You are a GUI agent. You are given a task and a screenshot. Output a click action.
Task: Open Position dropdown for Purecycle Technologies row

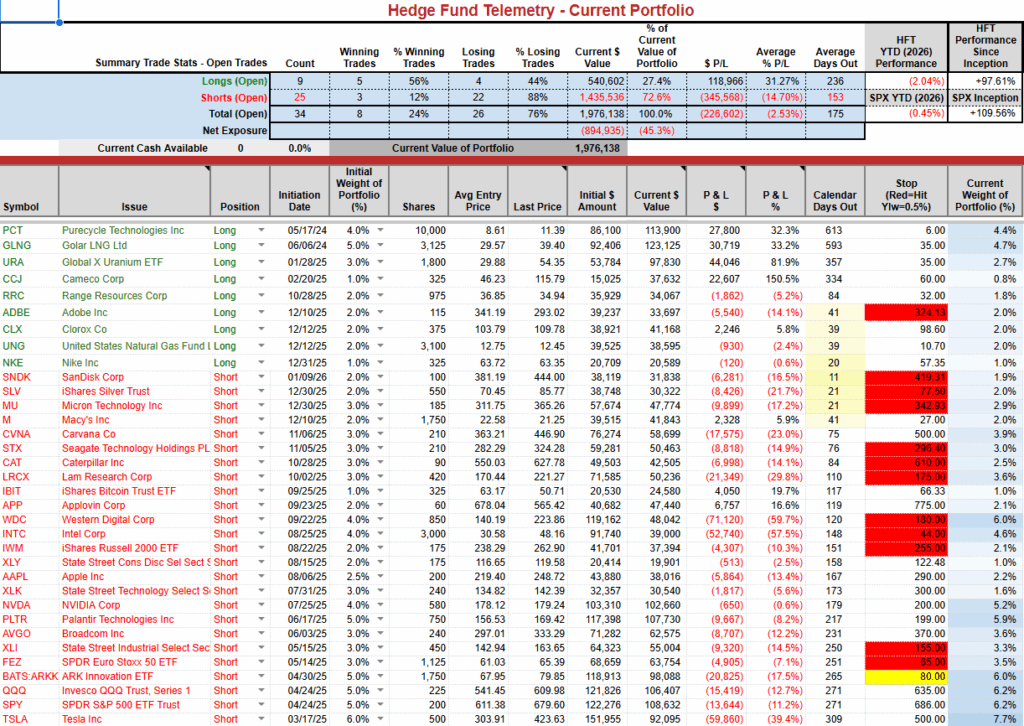[262, 230]
